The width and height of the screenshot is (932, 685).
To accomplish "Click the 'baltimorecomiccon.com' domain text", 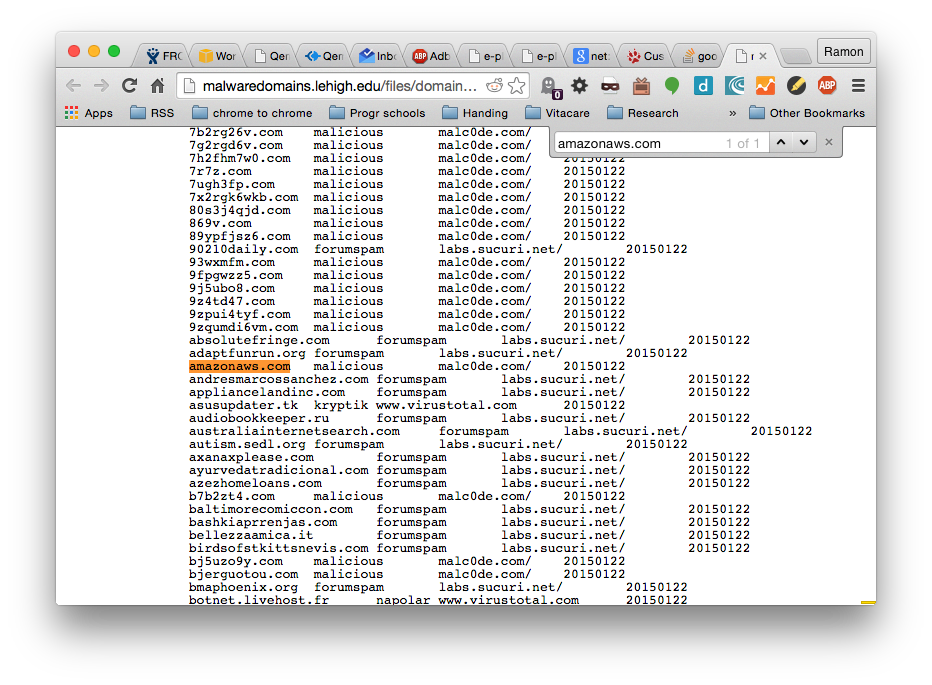I will coord(271,509).
